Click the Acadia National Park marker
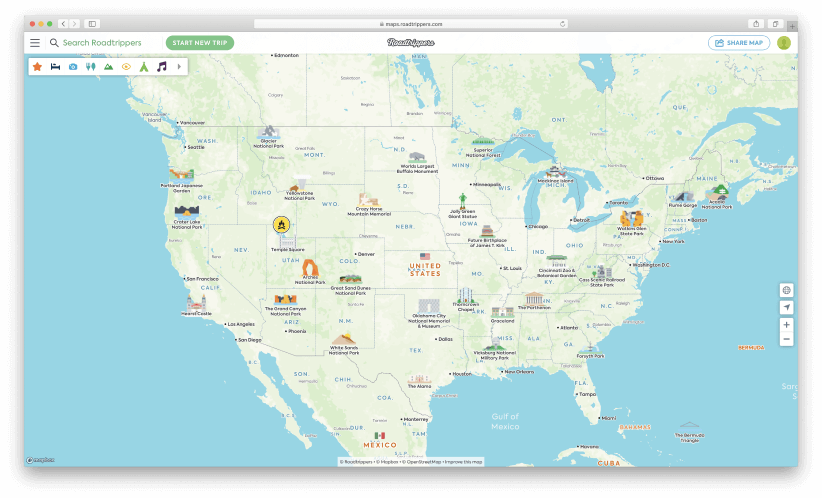 (718, 192)
